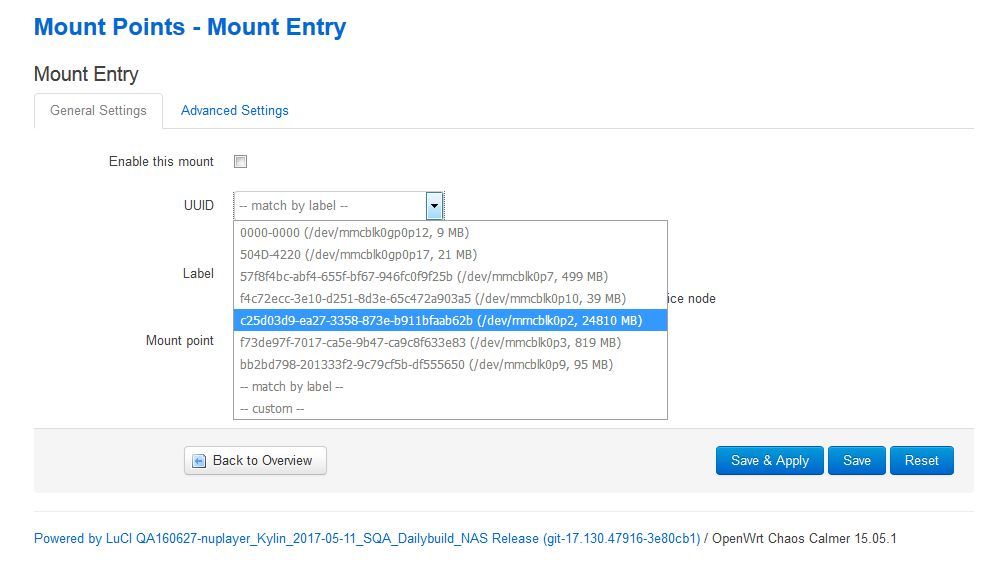Viewport: 1004px width, 569px height.
Task: Select f4c72ecc mmcblk0p10 39 MB option
Action: (450, 298)
